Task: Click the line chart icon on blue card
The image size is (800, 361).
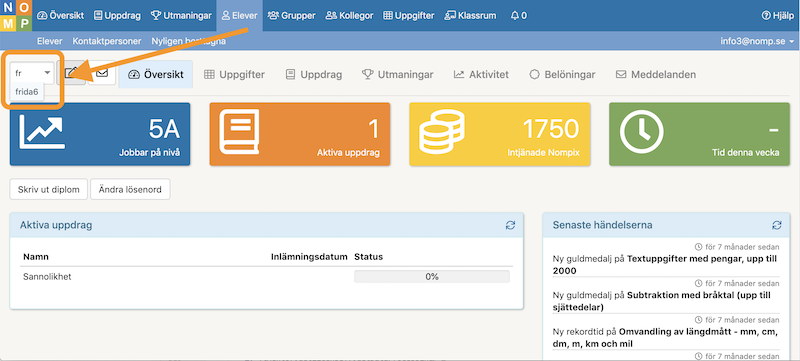Action: tap(41, 132)
